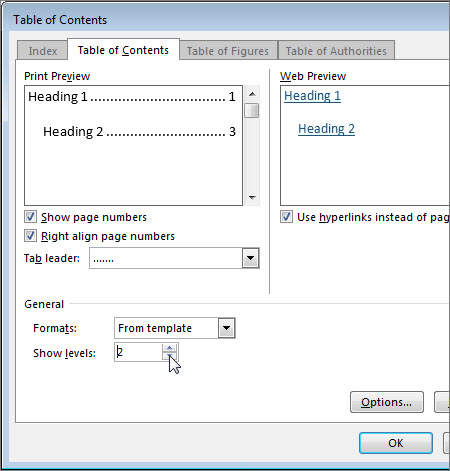450x471 pixels.
Task: Focus the Show levels number field
Action: pyautogui.click(x=138, y=352)
